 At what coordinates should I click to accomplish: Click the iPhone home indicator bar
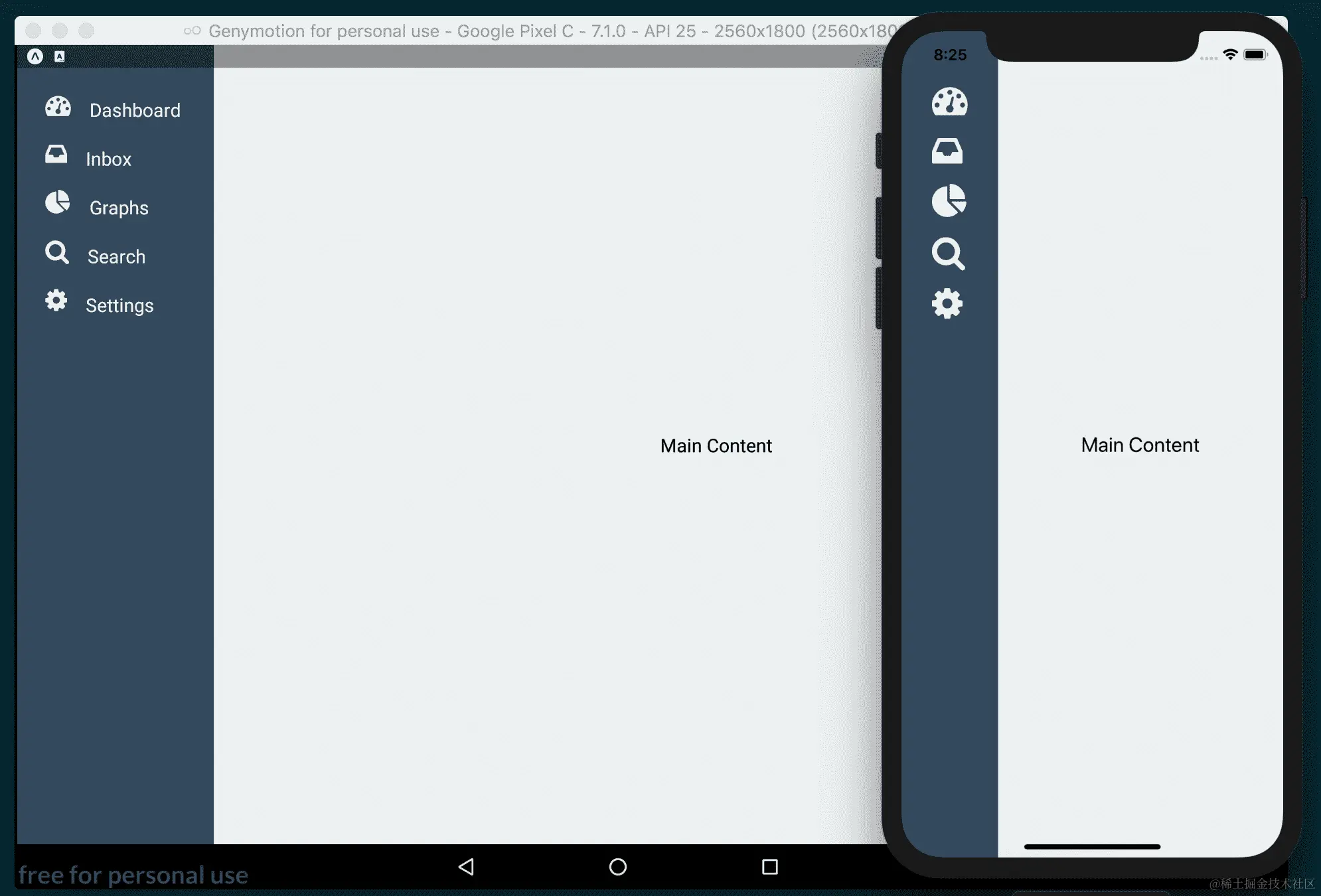pos(1092,847)
